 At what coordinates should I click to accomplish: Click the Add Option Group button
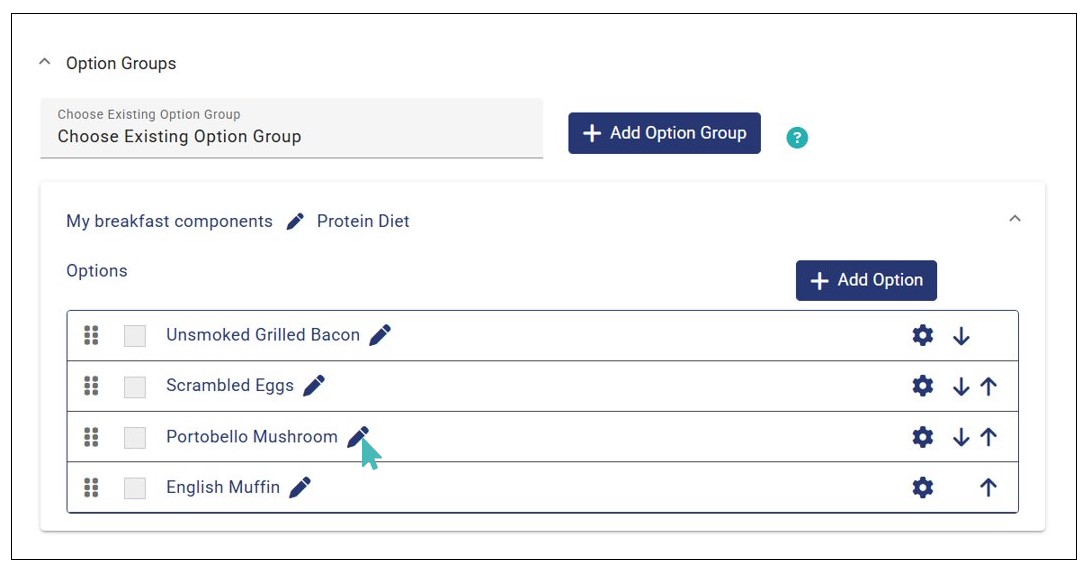(664, 133)
